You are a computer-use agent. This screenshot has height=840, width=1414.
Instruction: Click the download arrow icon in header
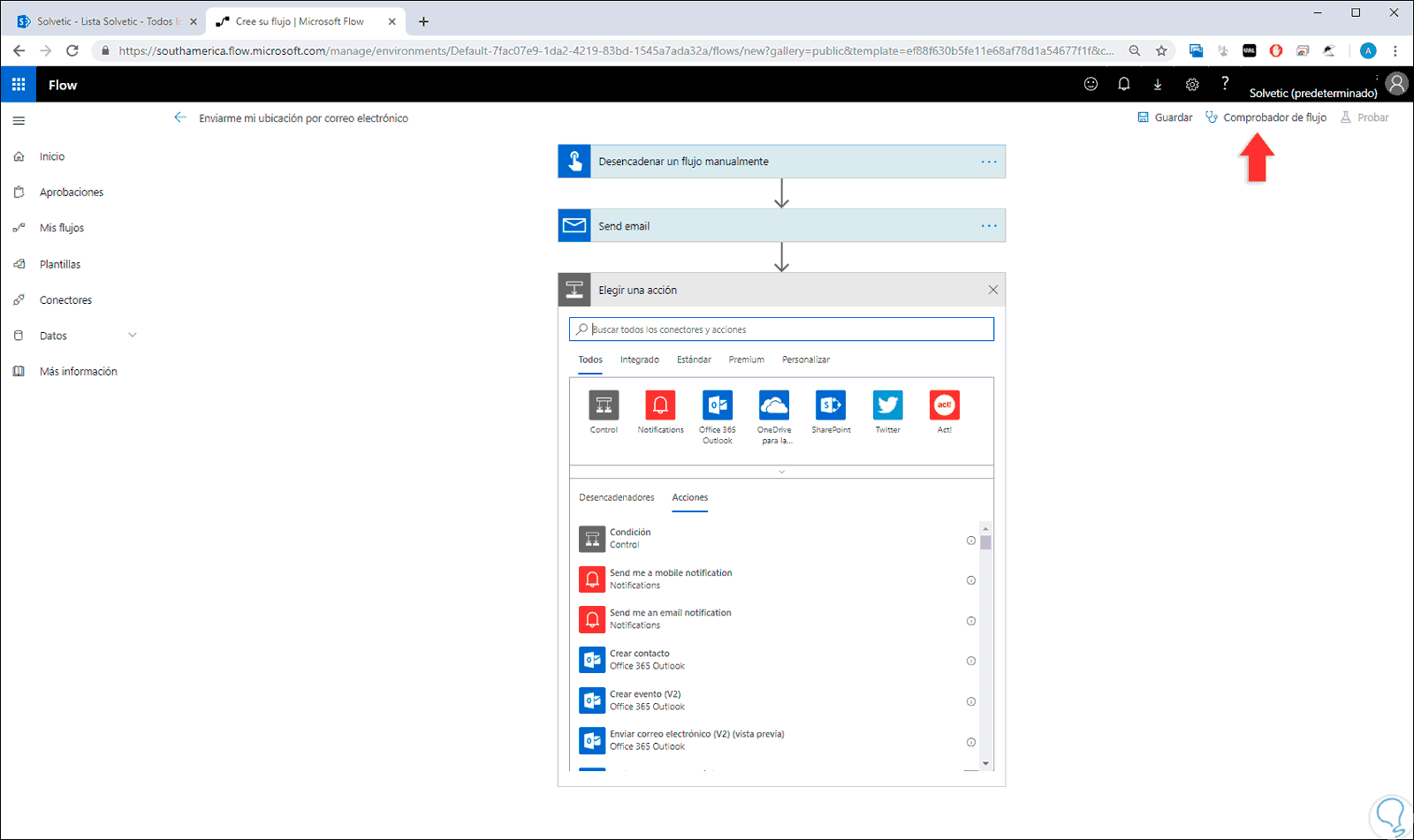click(x=1158, y=85)
